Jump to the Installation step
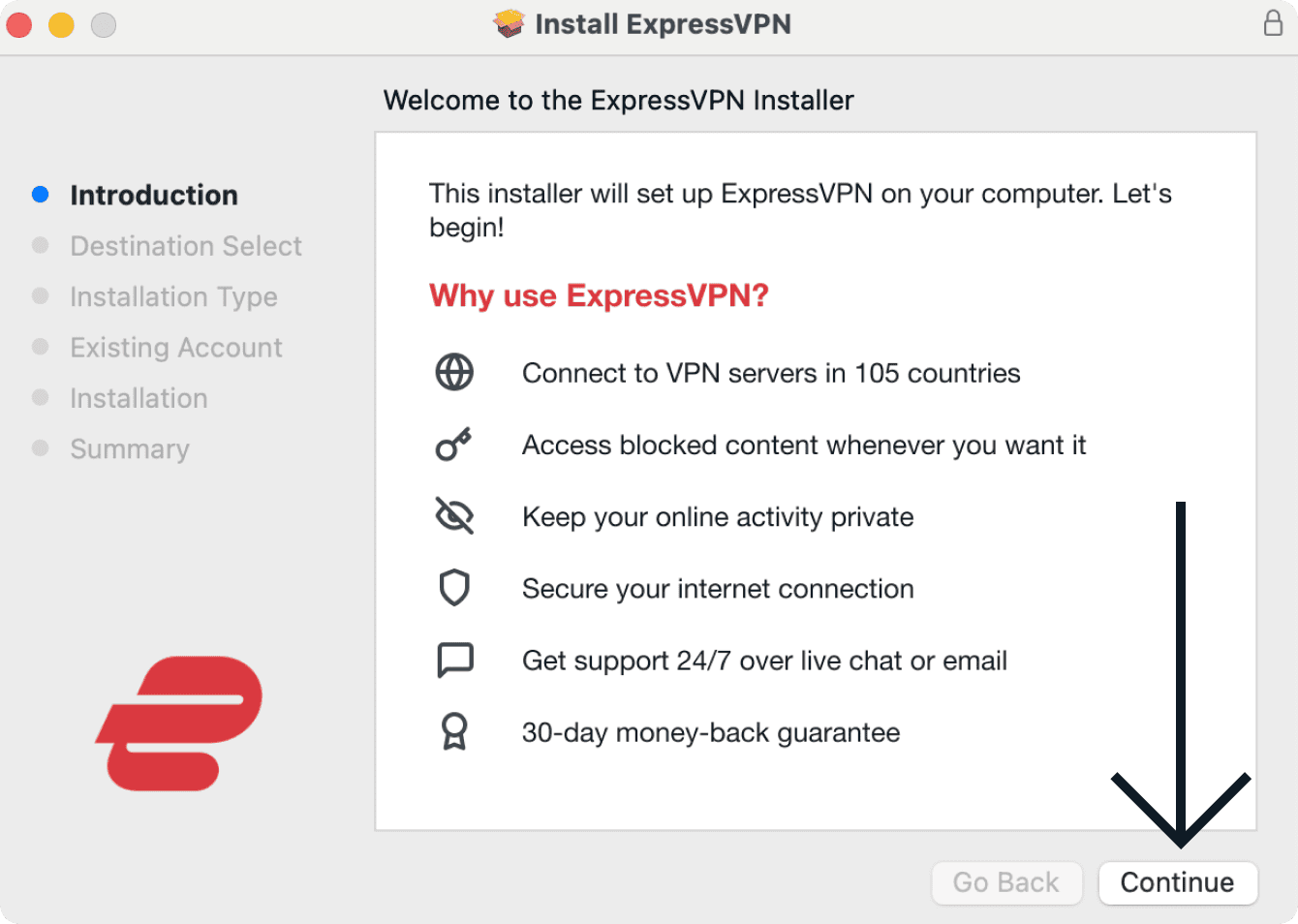This screenshot has height=924, width=1298. click(x=139, y=398)
